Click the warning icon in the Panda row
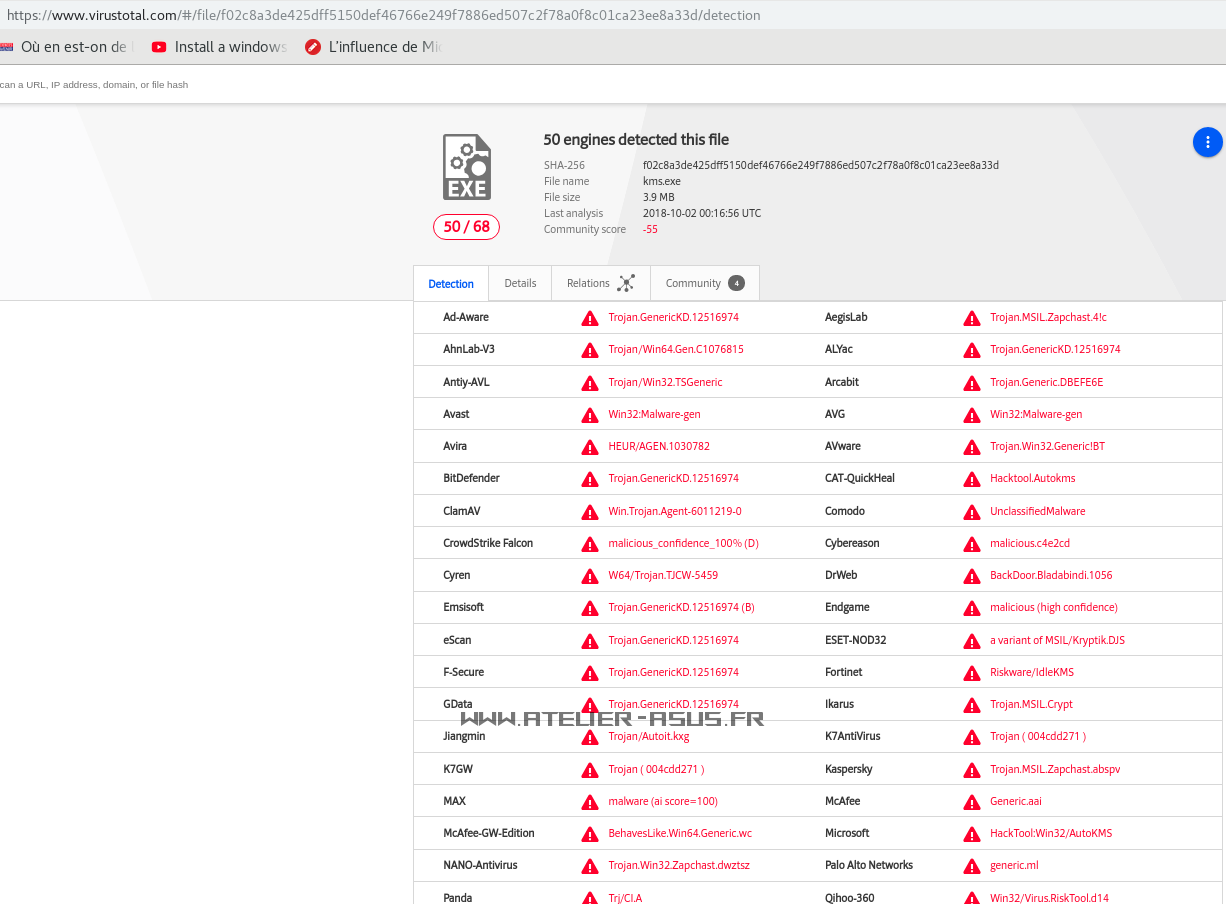 [590, 898]
